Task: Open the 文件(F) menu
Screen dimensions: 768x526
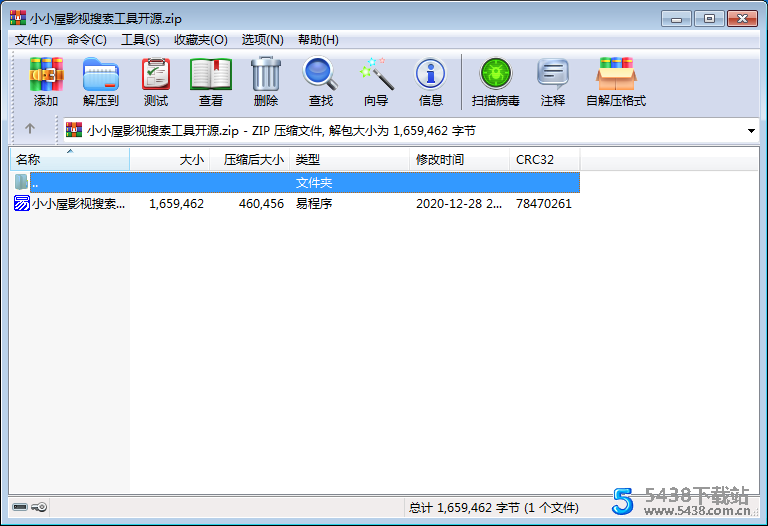Action: pyautogui.click(x=34, y=40)
